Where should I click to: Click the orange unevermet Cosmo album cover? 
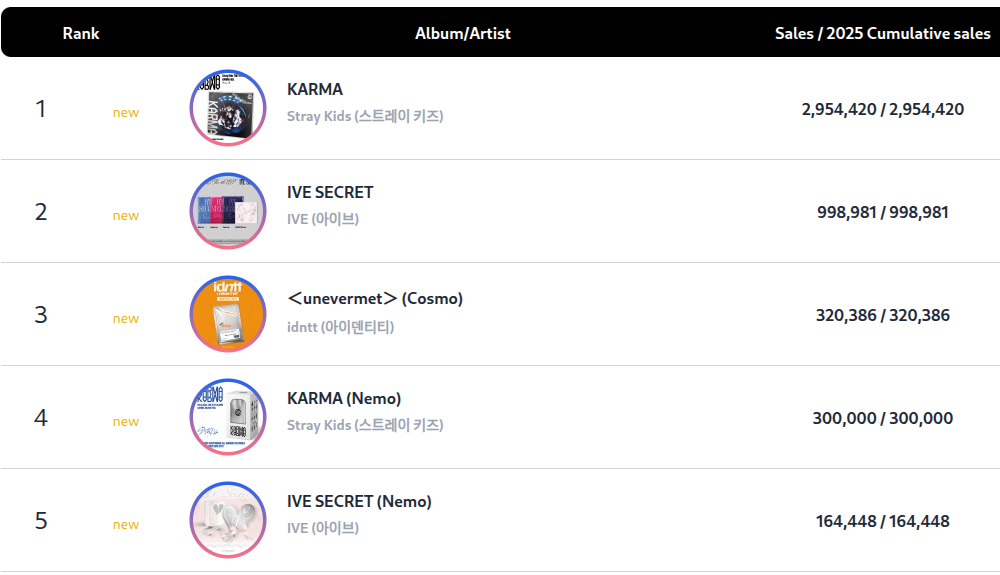(228, 314)
